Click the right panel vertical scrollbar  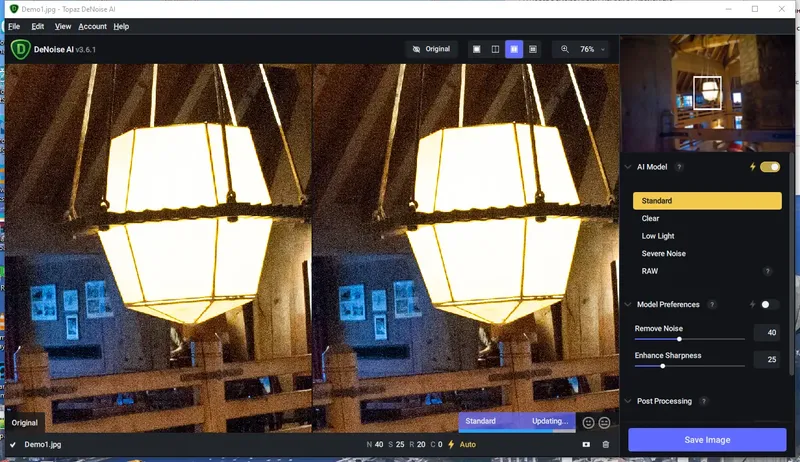[792, 265]
